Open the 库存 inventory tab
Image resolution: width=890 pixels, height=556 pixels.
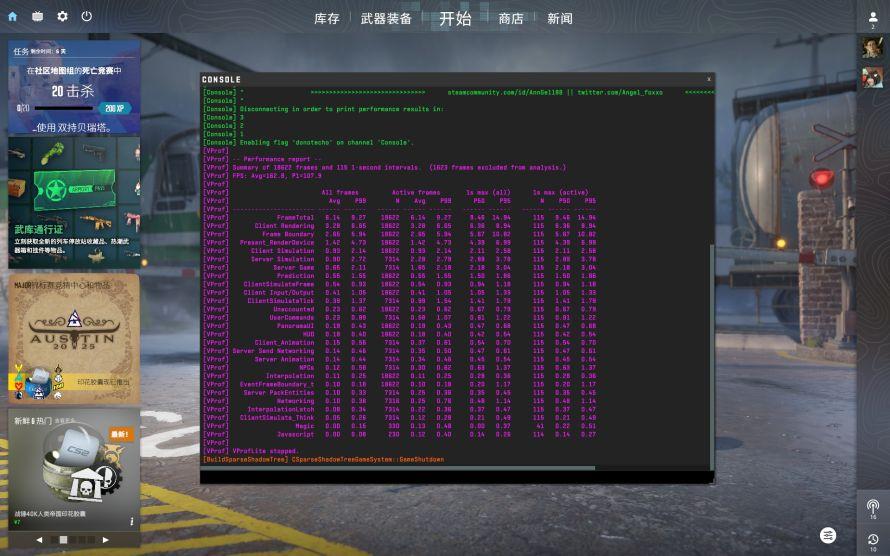[327, 19]
